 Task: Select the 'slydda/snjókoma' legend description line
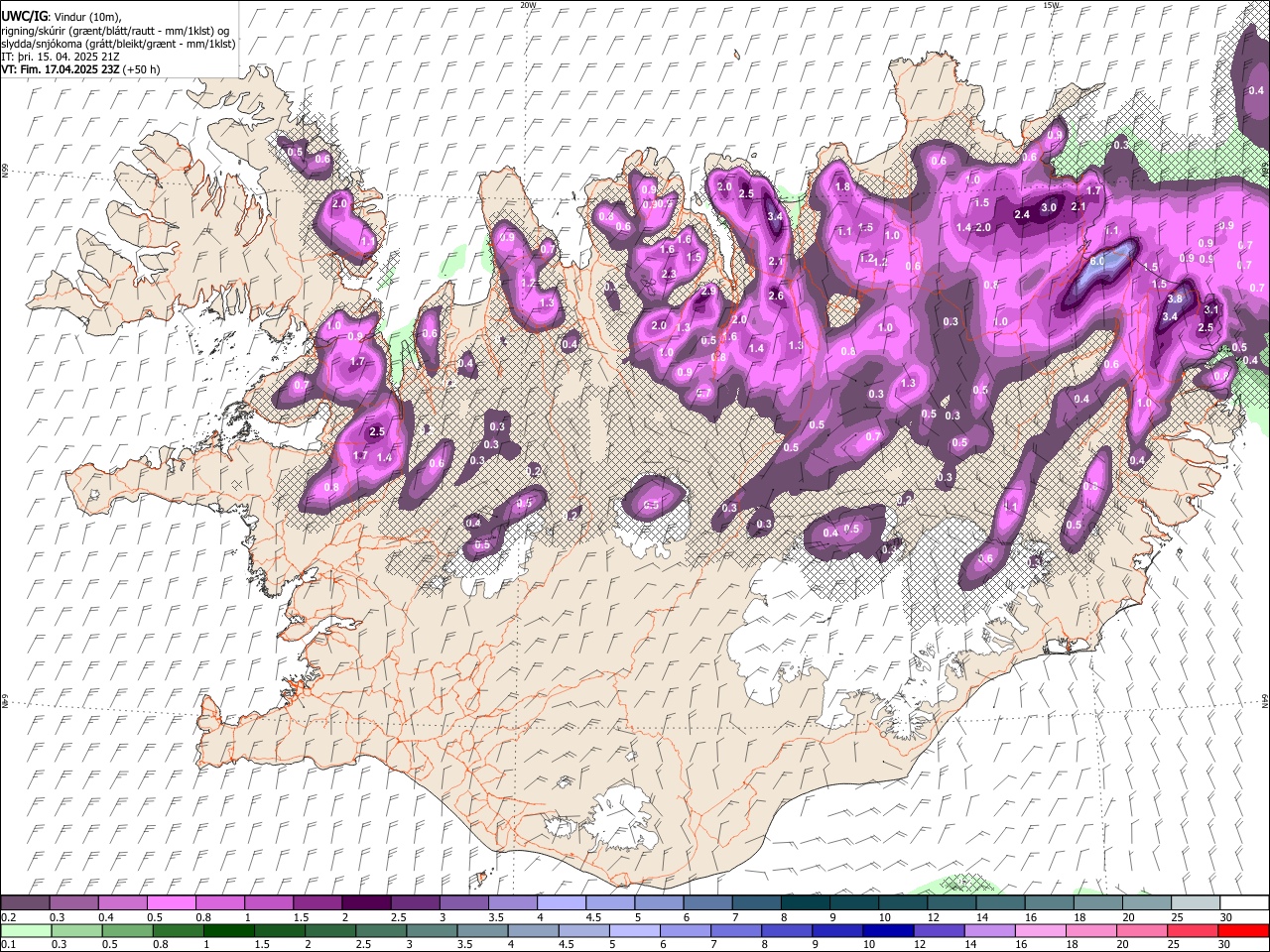coord(118,44)
